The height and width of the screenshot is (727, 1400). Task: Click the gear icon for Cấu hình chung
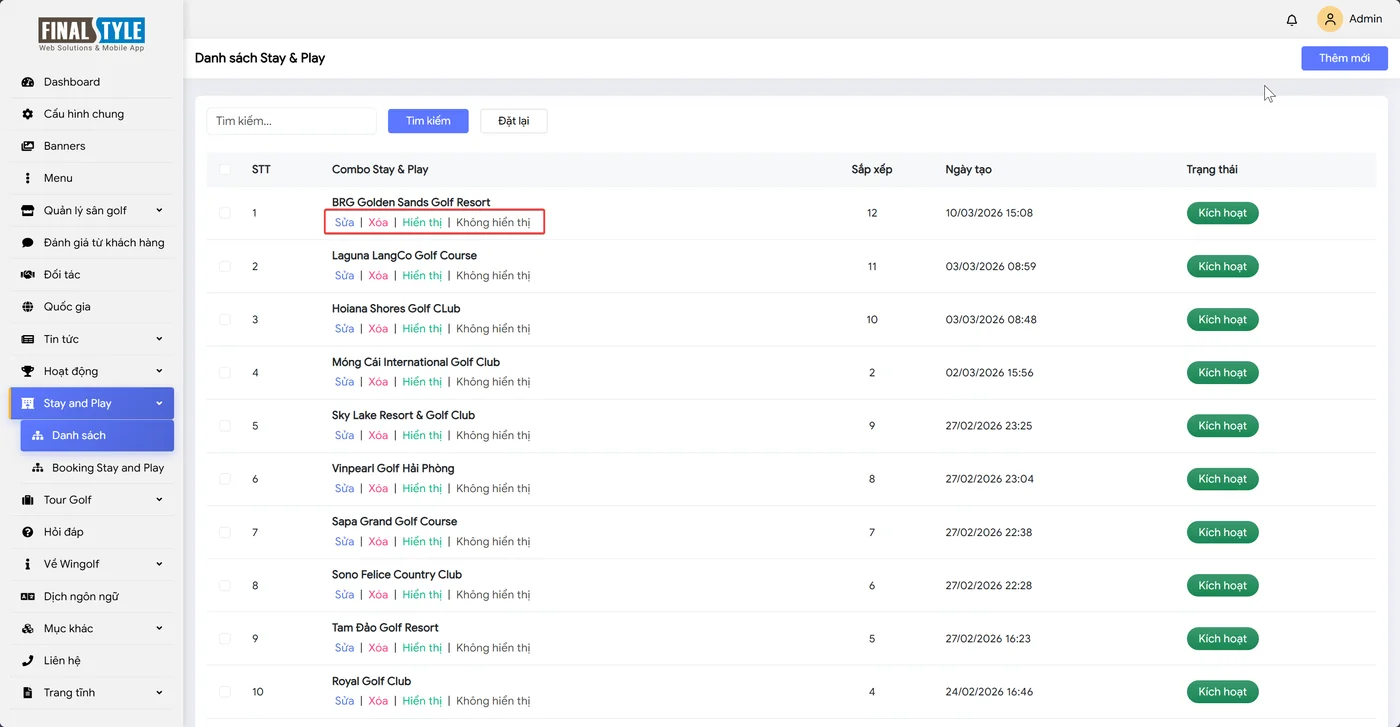[x=28, y=114]
